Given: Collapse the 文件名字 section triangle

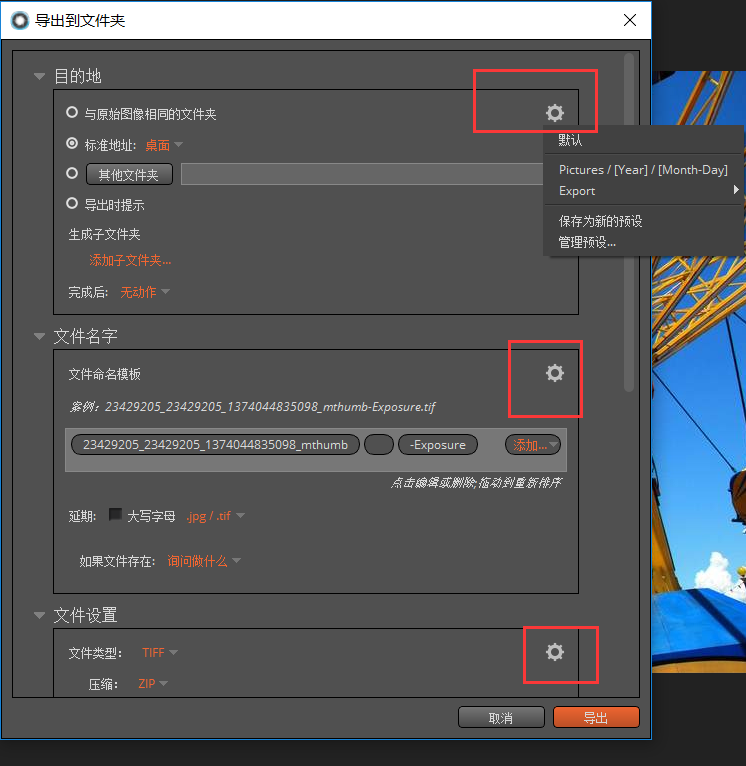Looking at the screenshot, I should pyautogui.click(x=39, y=336).
